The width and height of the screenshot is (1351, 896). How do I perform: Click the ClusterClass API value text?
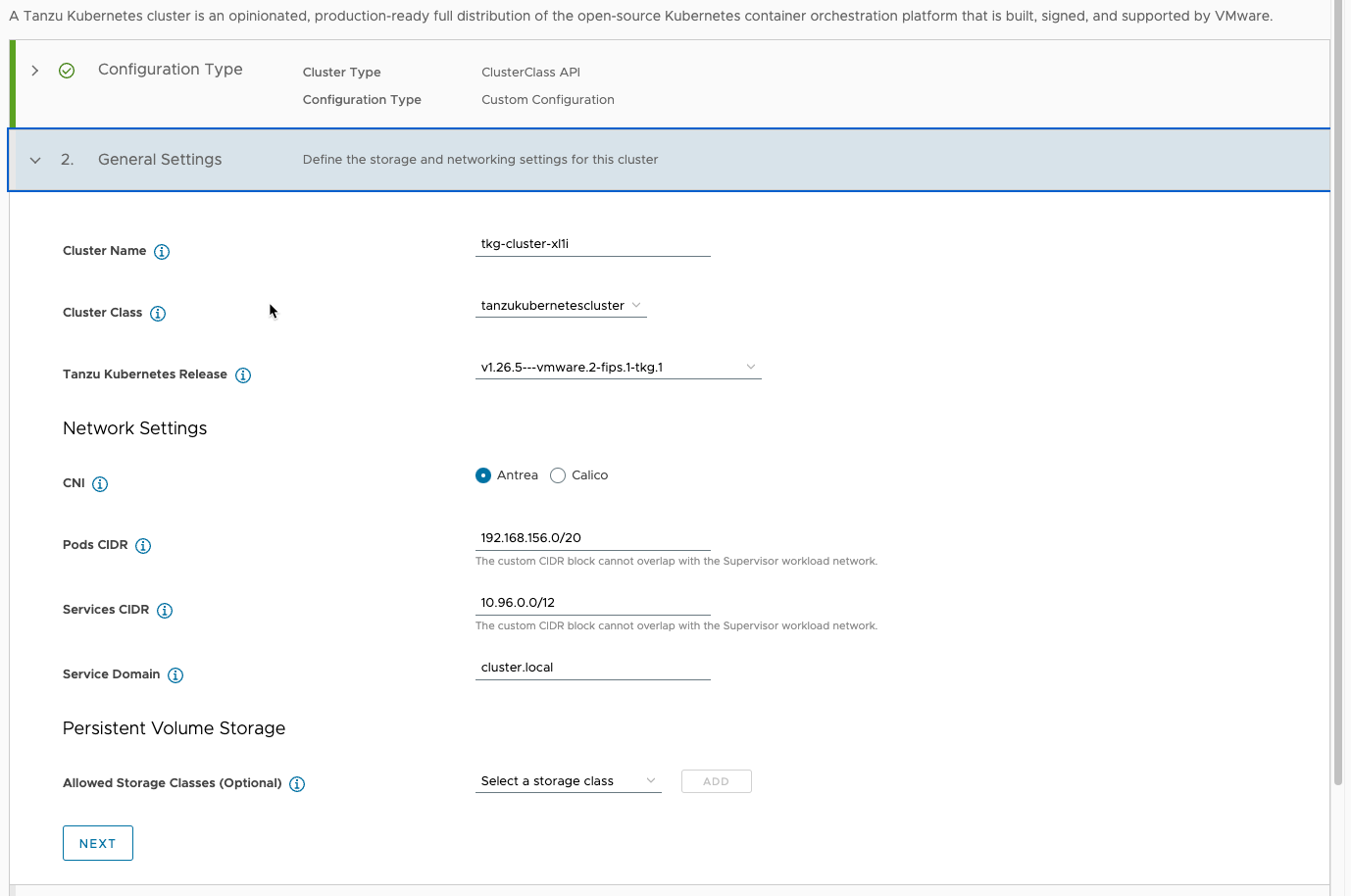point(530,73)
